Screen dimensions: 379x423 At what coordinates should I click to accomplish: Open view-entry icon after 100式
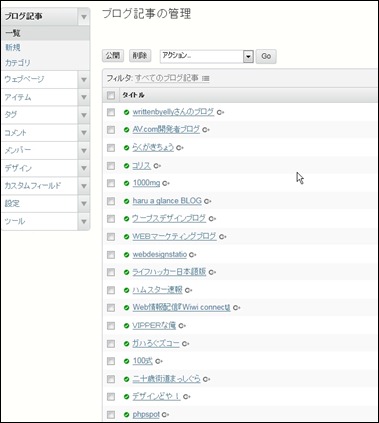click(159, 361)
